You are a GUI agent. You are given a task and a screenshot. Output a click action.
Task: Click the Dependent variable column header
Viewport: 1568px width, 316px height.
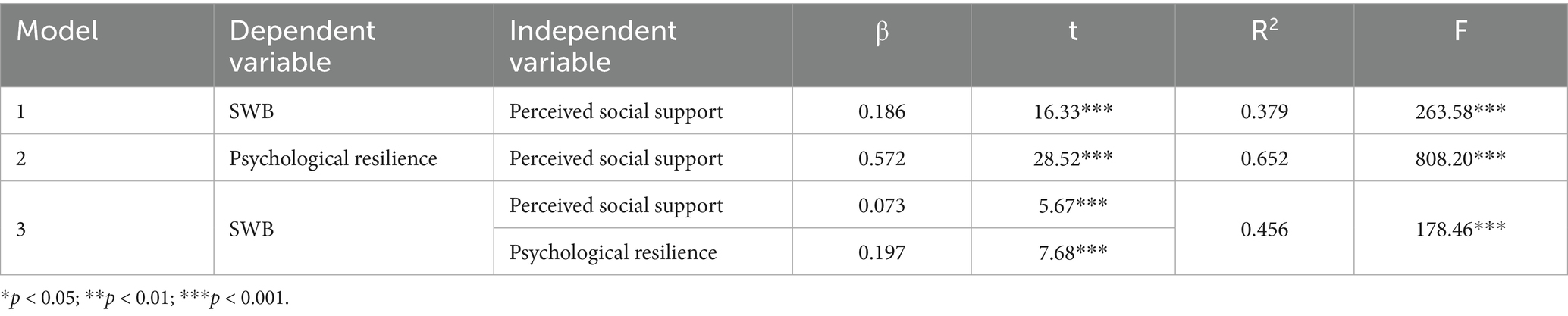click(302, 45)
